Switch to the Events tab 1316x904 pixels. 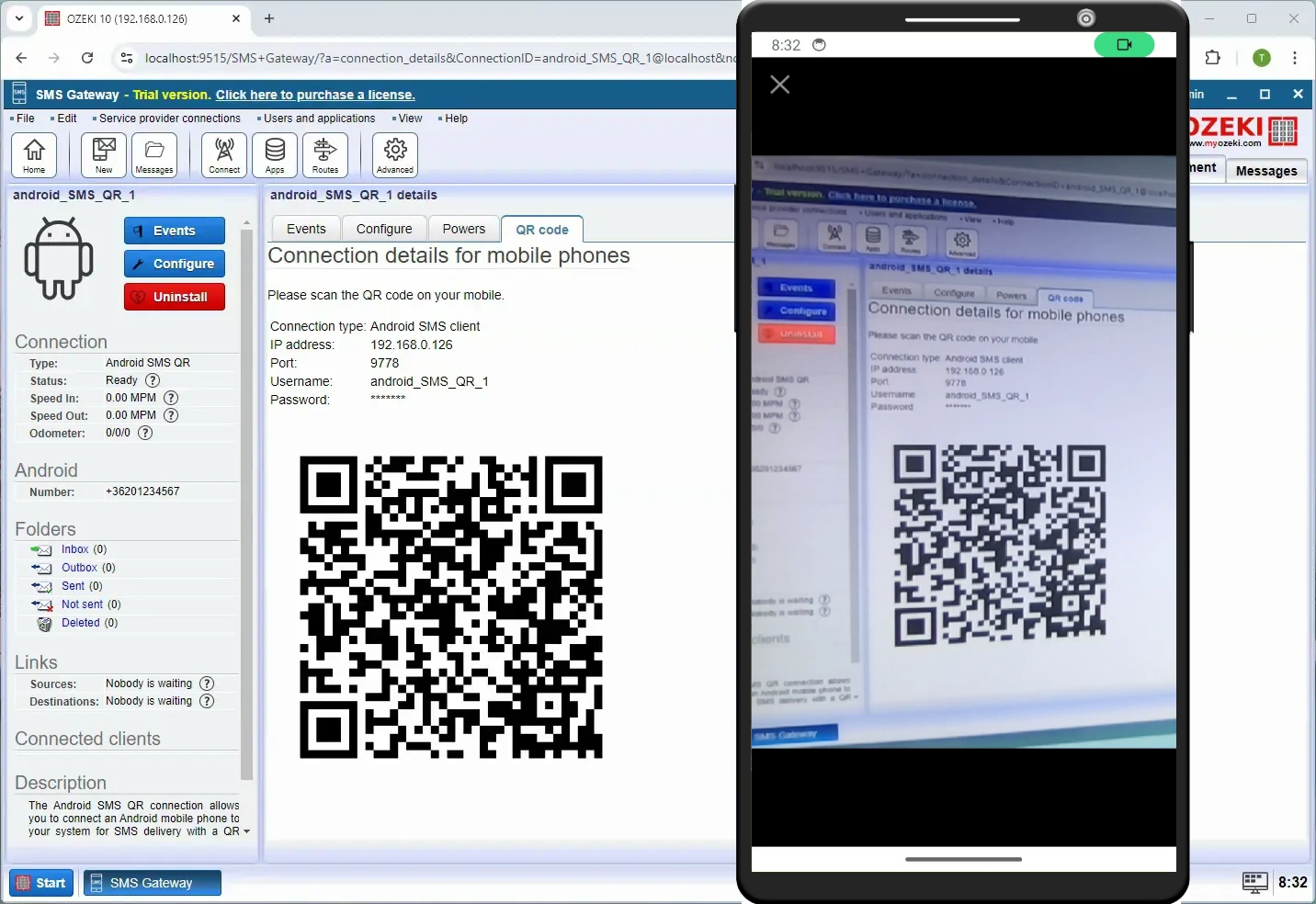coord(306,229)
